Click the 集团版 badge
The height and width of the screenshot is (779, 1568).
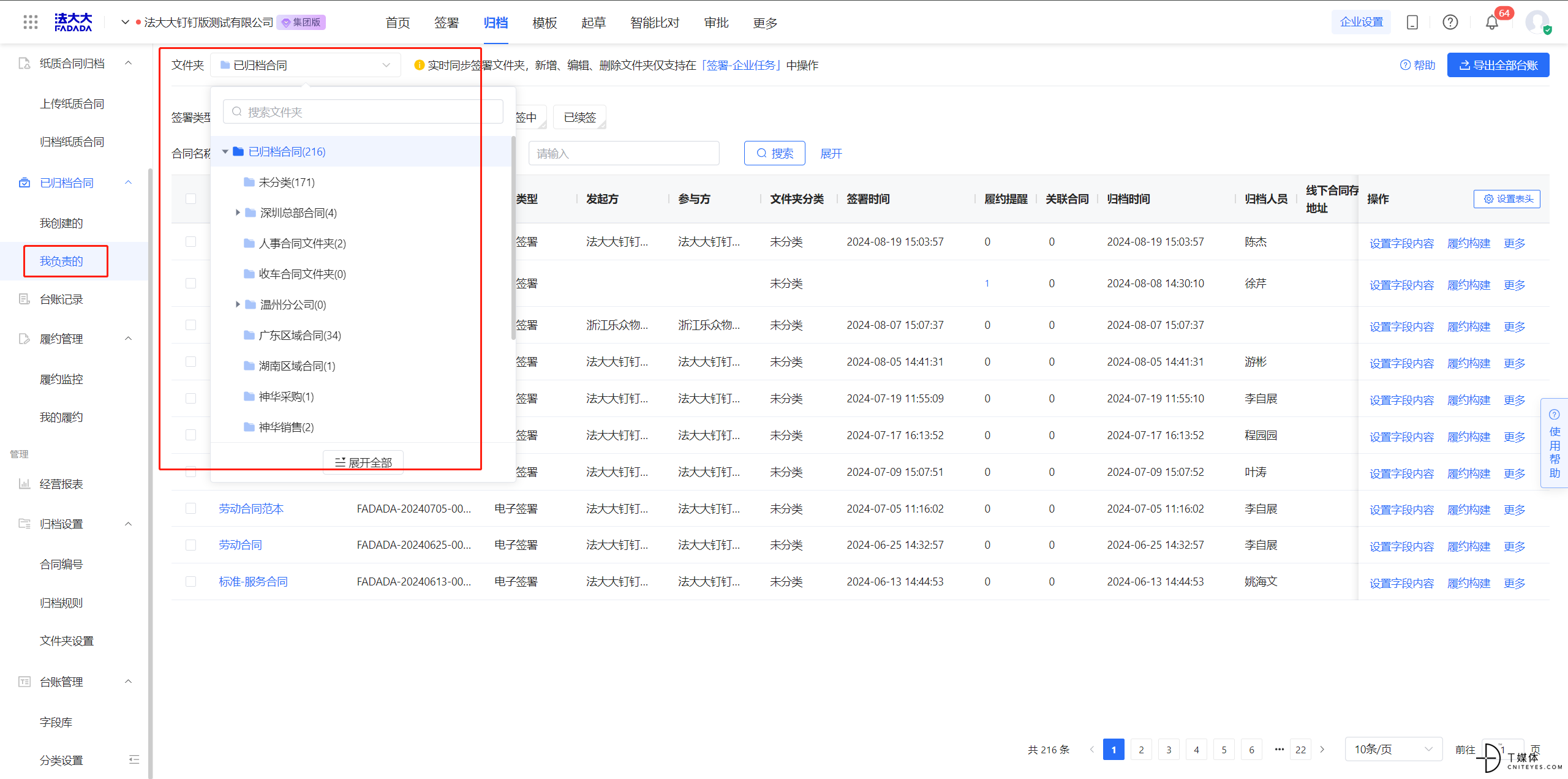click(301, 23)
